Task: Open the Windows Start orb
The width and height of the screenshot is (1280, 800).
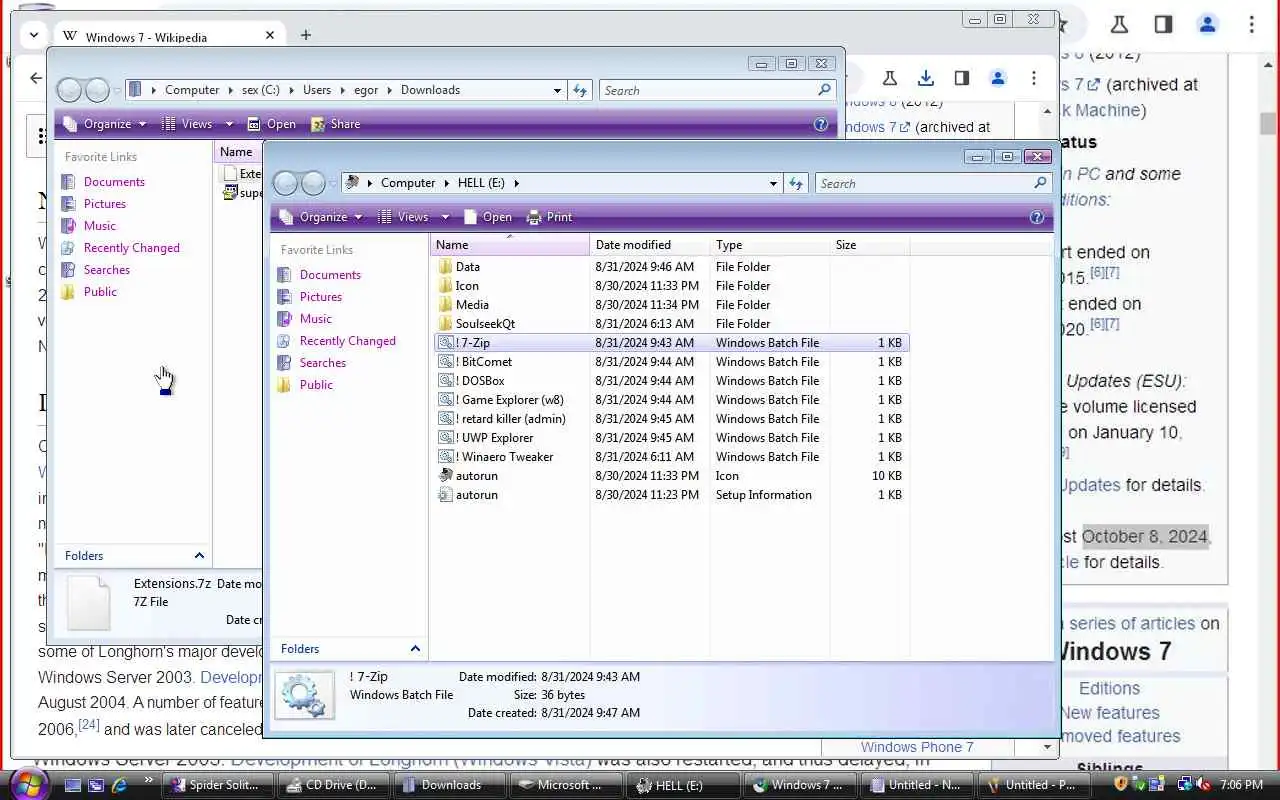Action: pyautogui.click(x=27, y=783)
